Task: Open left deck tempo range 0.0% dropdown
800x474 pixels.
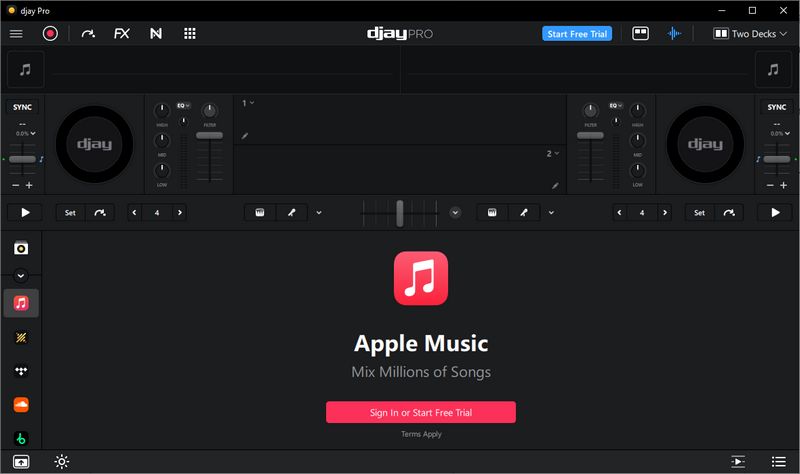Action: pyautogui.click(x=26, y=134)
